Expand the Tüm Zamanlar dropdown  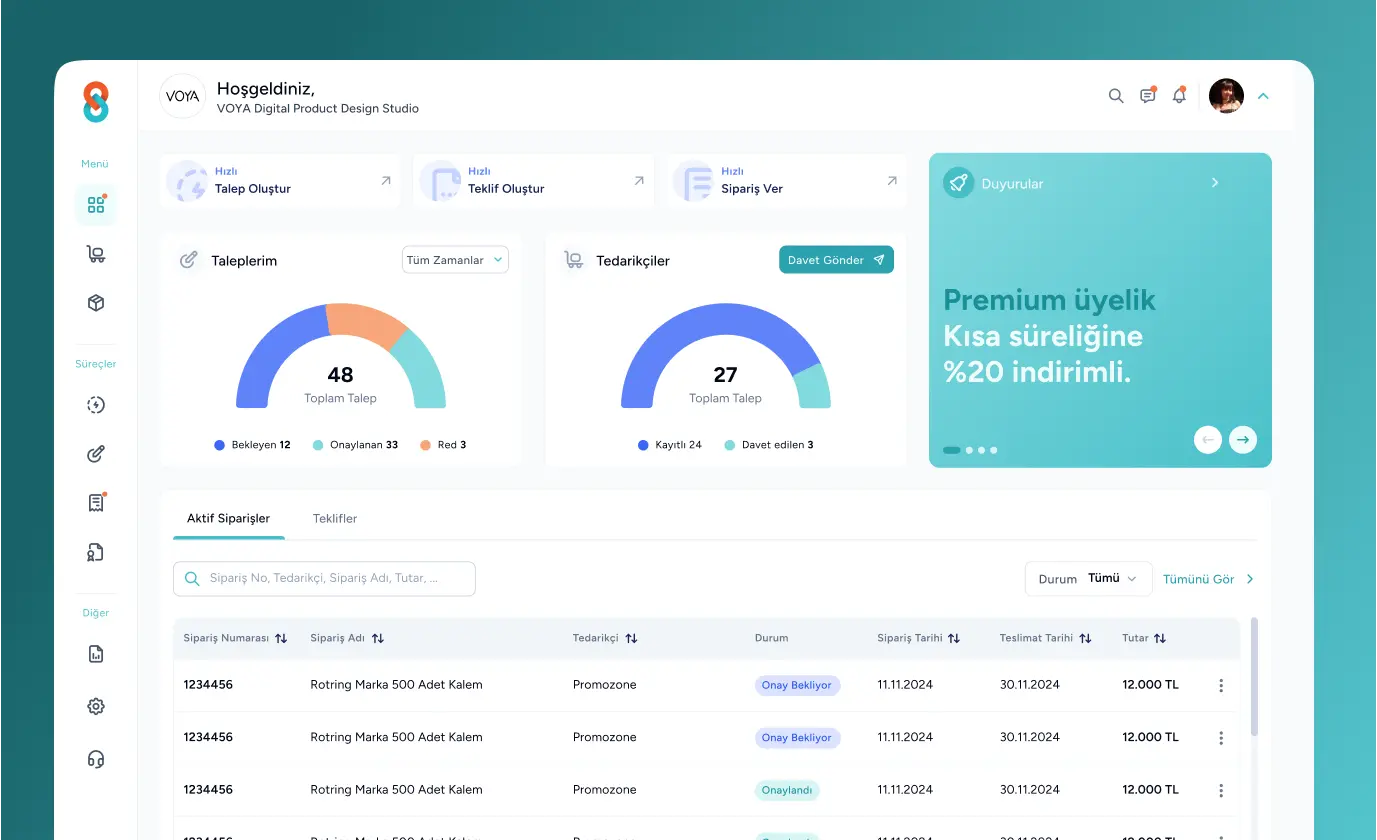click(455, 260)
